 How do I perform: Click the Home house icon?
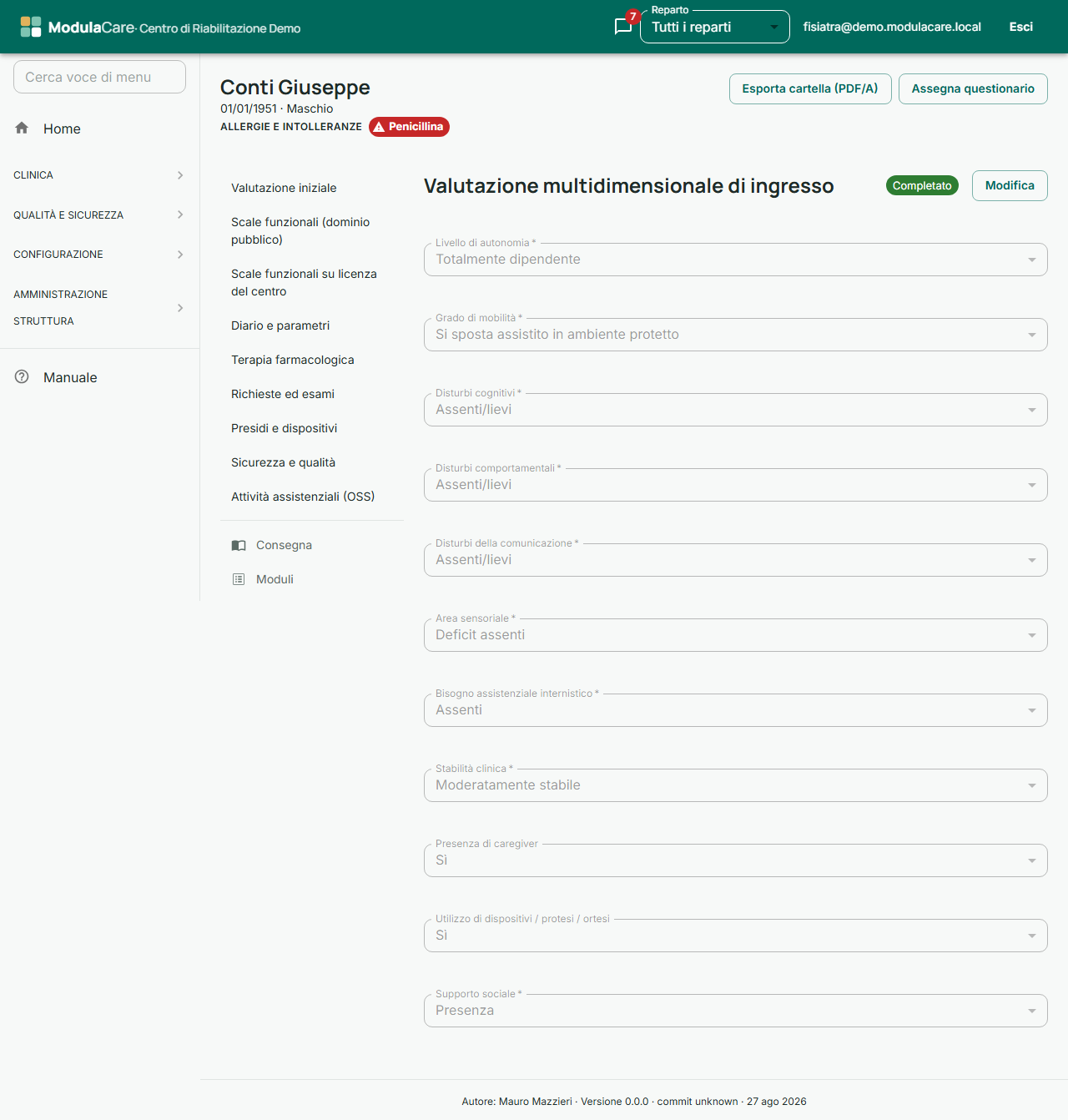pyautogui.click(x=22, y=128)
